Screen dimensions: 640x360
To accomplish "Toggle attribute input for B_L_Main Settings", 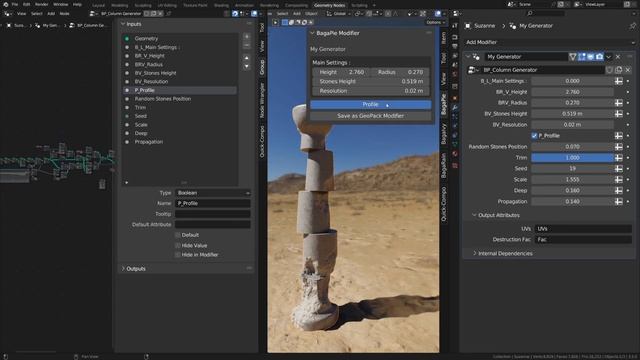I will (x=619, y=81).
